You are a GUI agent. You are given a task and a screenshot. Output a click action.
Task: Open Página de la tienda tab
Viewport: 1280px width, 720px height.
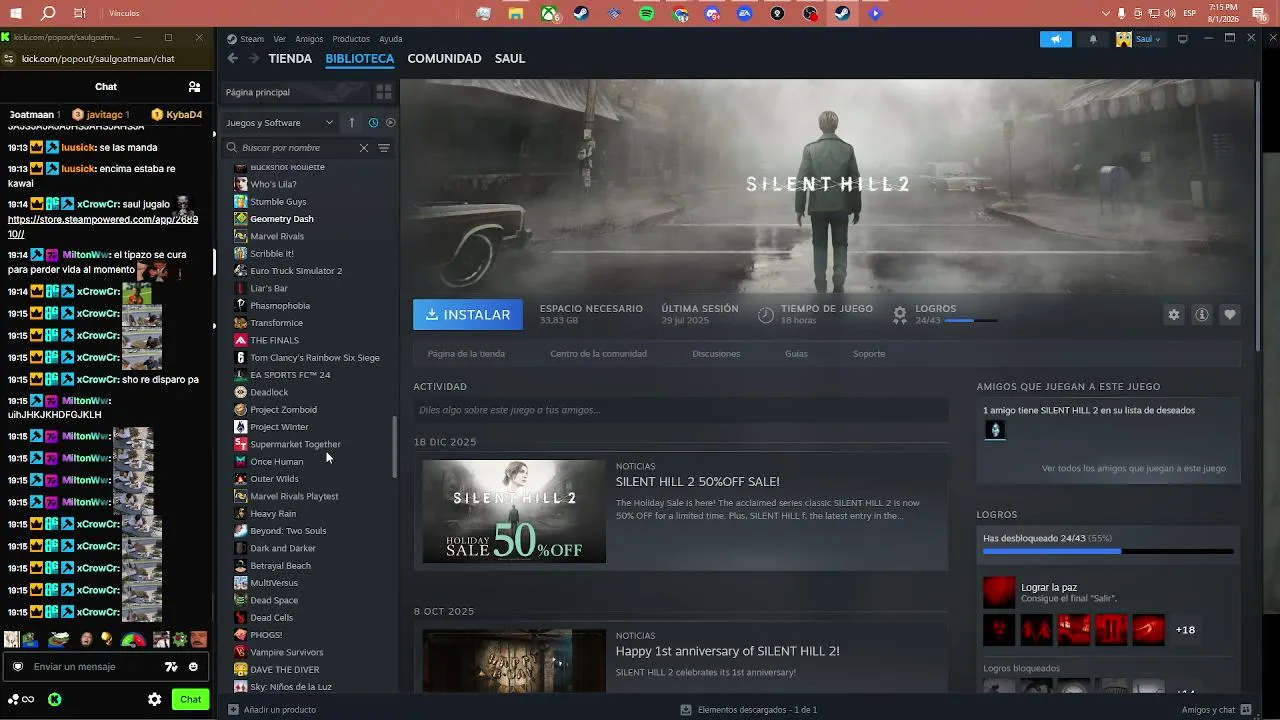click(466, 354)
